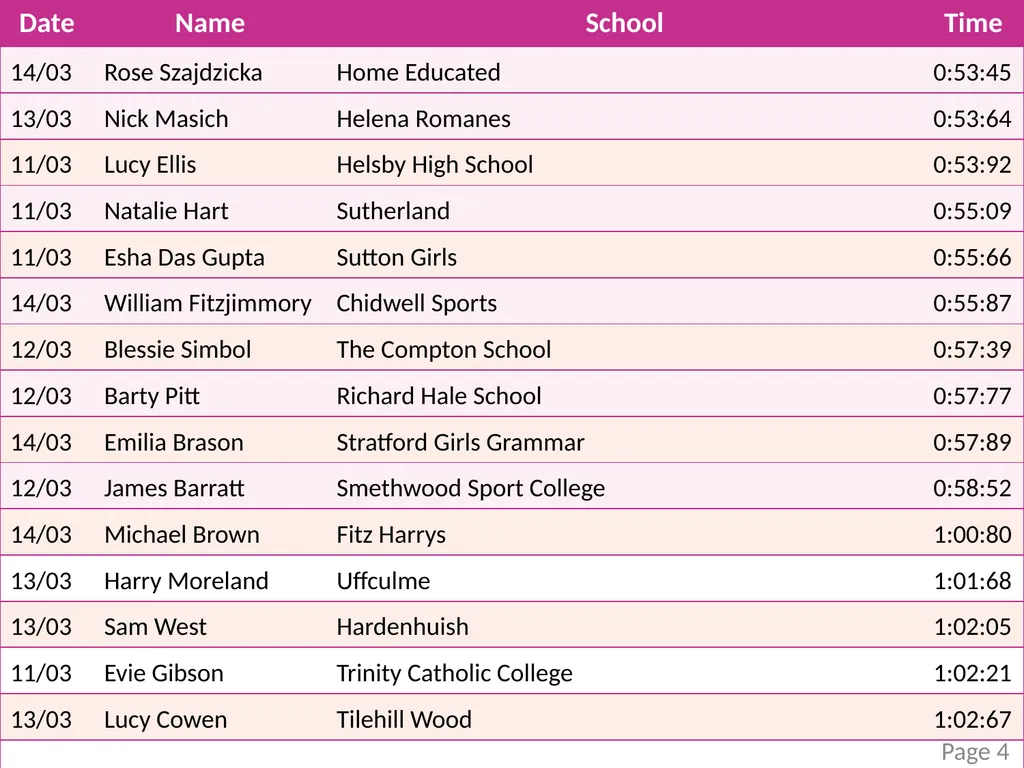Viewport: 1024px width, 768px height.
Task: Select the James Barratt name cell
Action: click(x=174, y=488)
